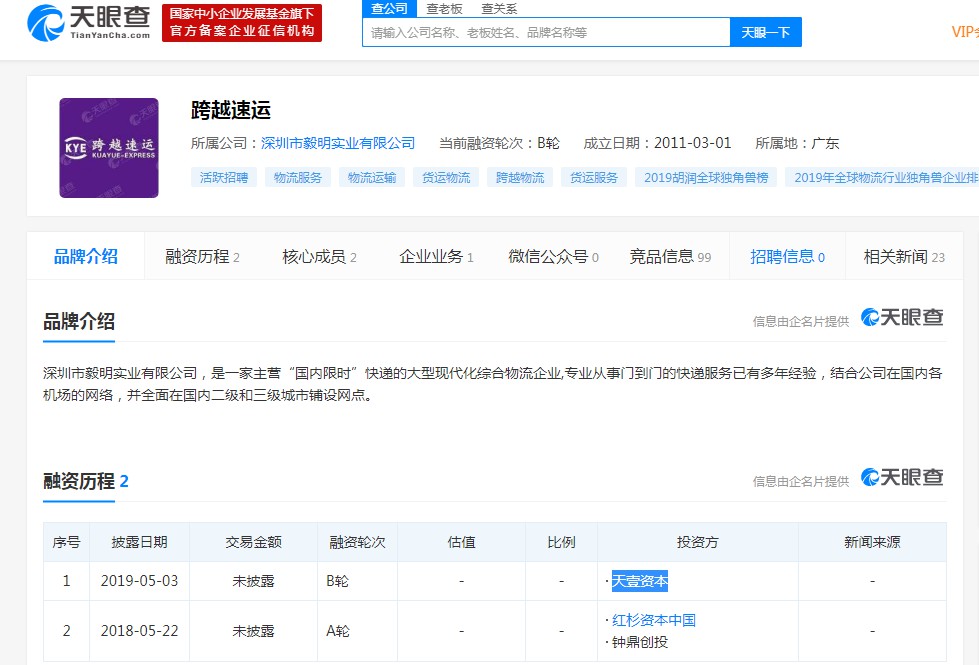The height and width of the screenshot is (665, 979).
Task: Click the 活跃招聘 tag
Action: [x=224, y=177]
